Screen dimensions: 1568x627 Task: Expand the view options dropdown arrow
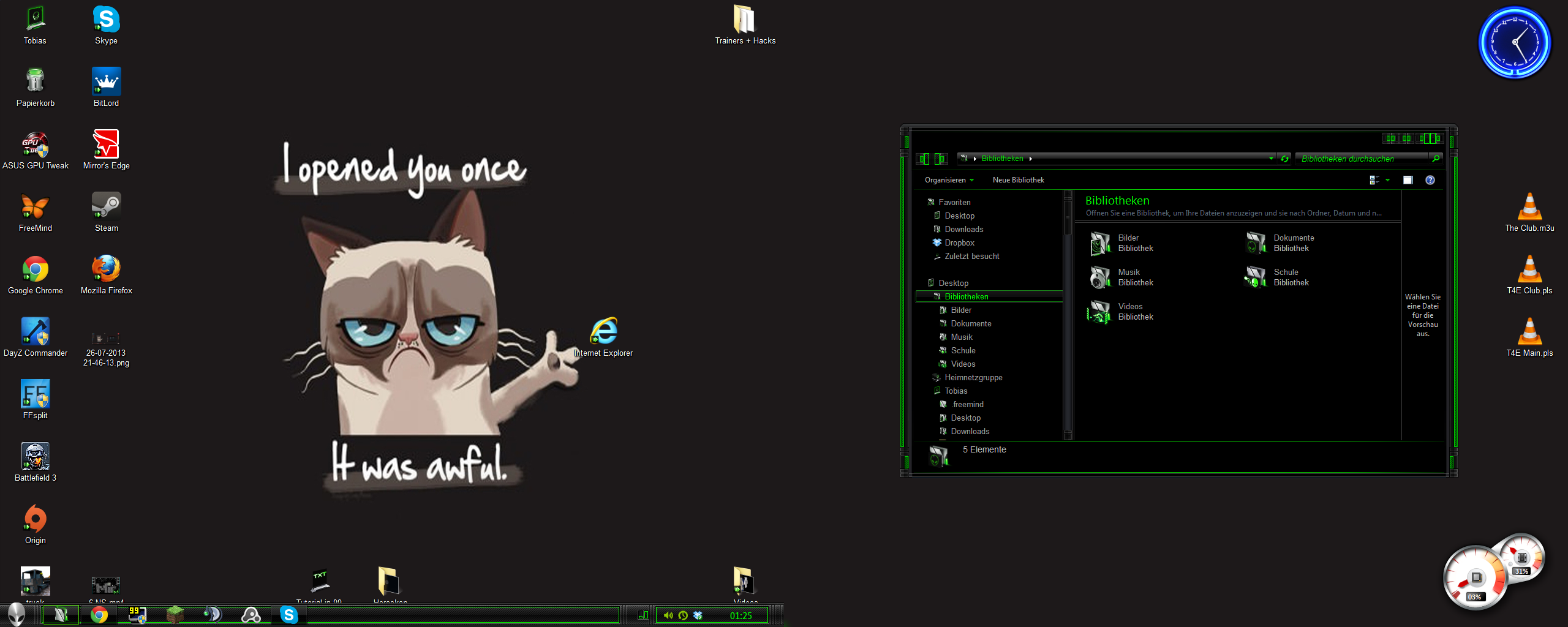(x=1388, y=180)
